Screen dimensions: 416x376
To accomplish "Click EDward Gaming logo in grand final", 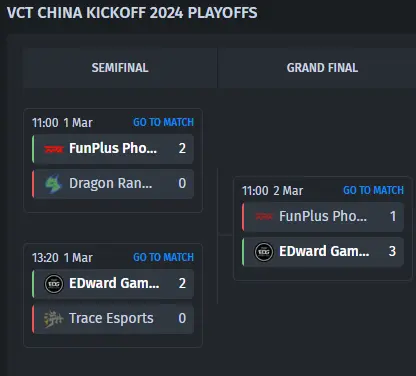I will [264, 252].
